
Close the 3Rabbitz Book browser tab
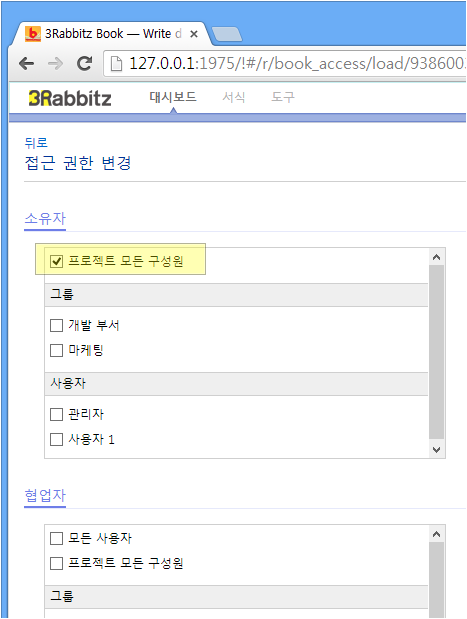193,34
